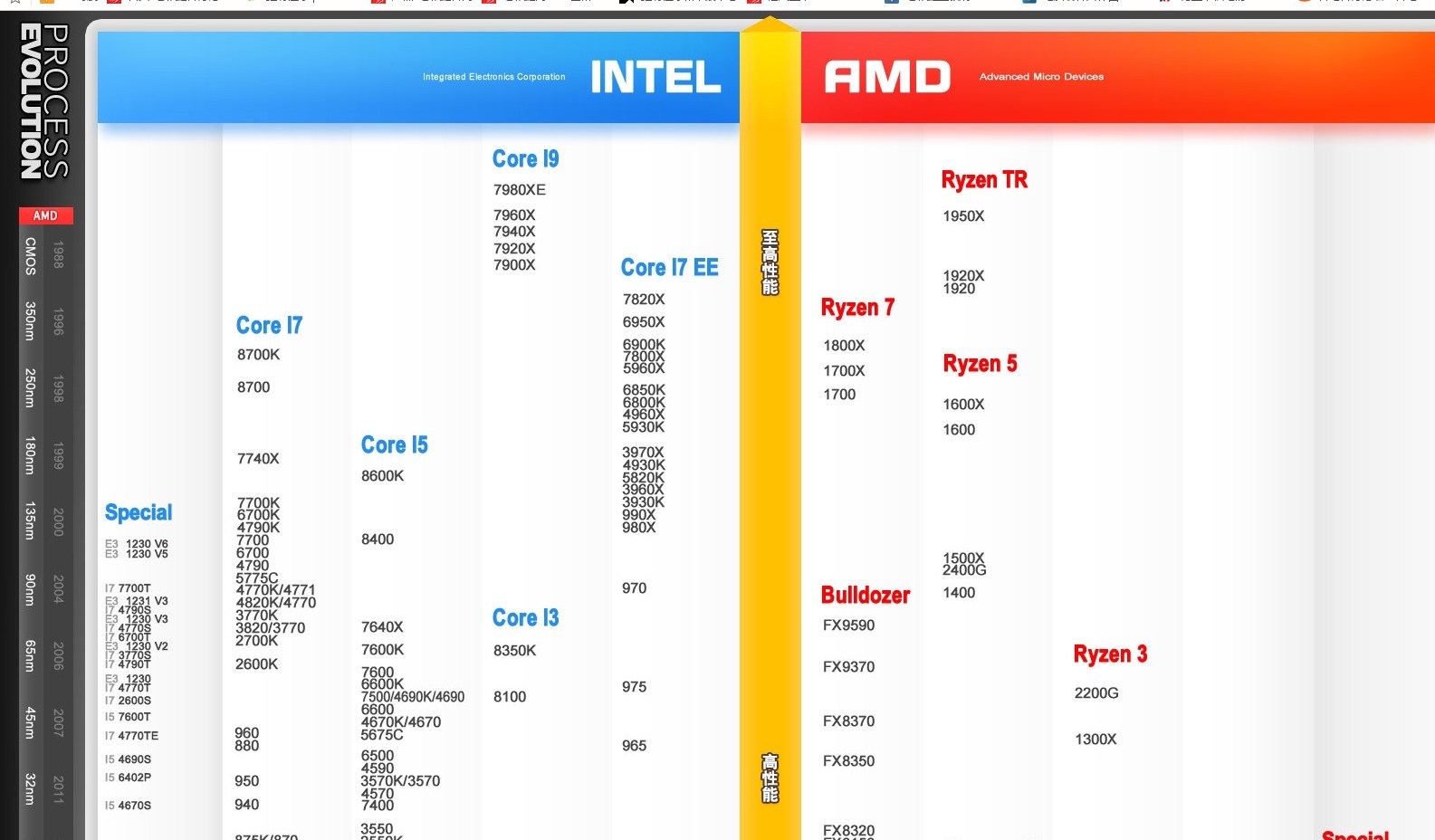Select the 1700X entry under Ryzen 7
The height and width of the screenshot is (840, 1435).
[845, 371]
